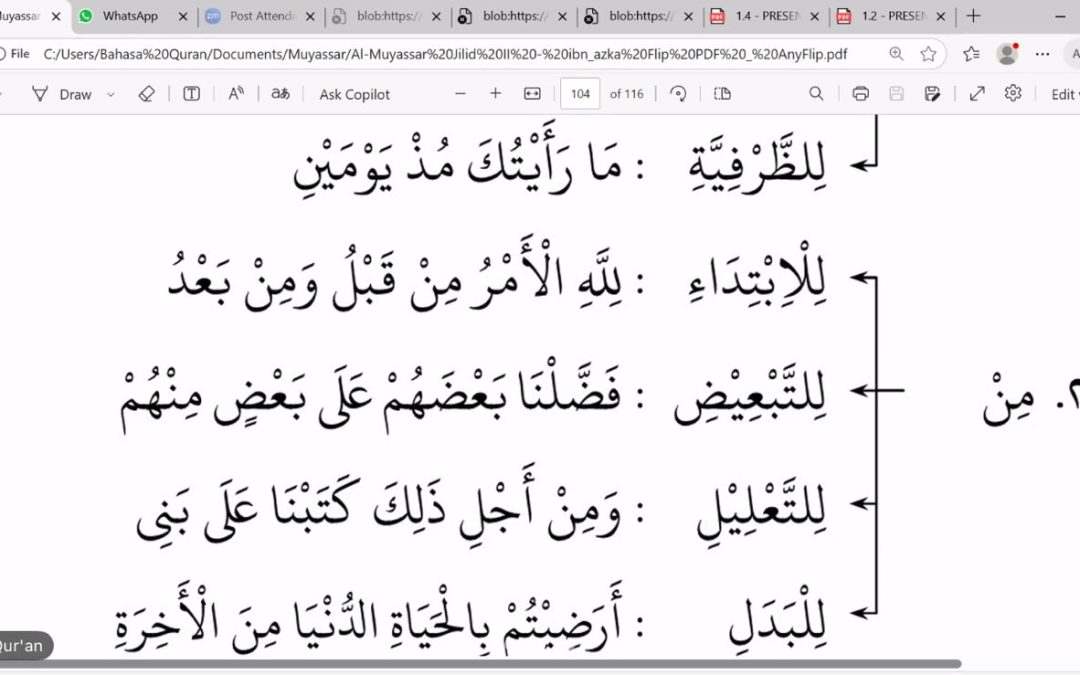Click the label لِلظَّرْفِيَّةِ
The image size is (1080, 675).
click(x=757, y=165)
